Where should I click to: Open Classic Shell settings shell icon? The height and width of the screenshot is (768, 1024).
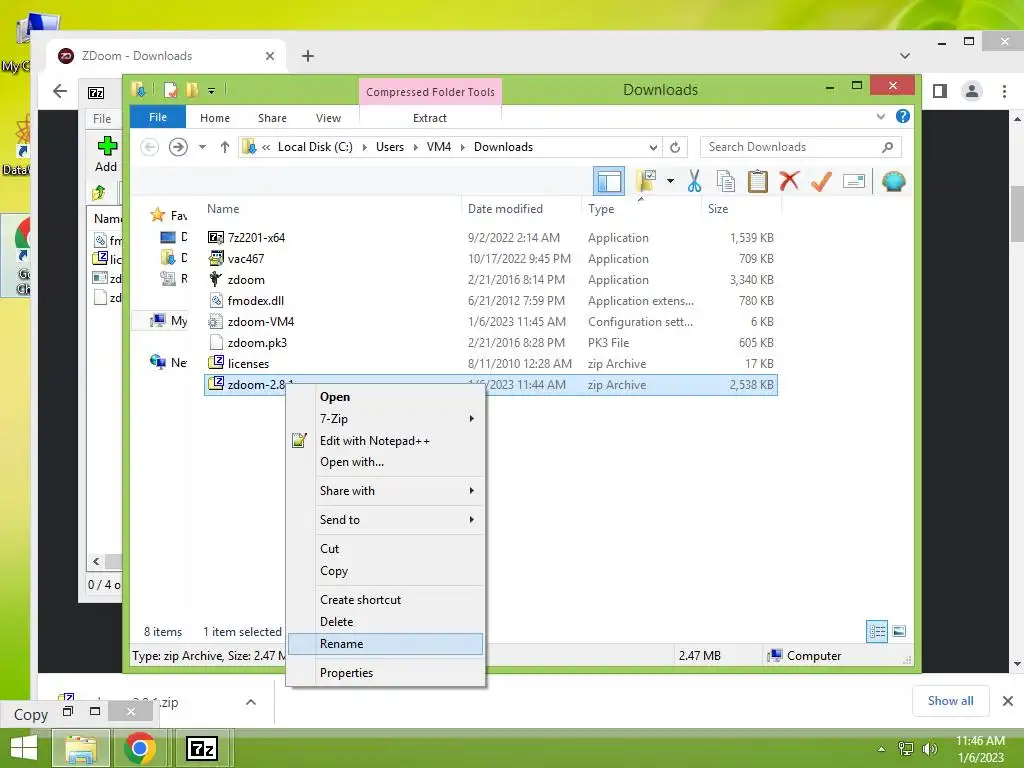tap(893, 181)
